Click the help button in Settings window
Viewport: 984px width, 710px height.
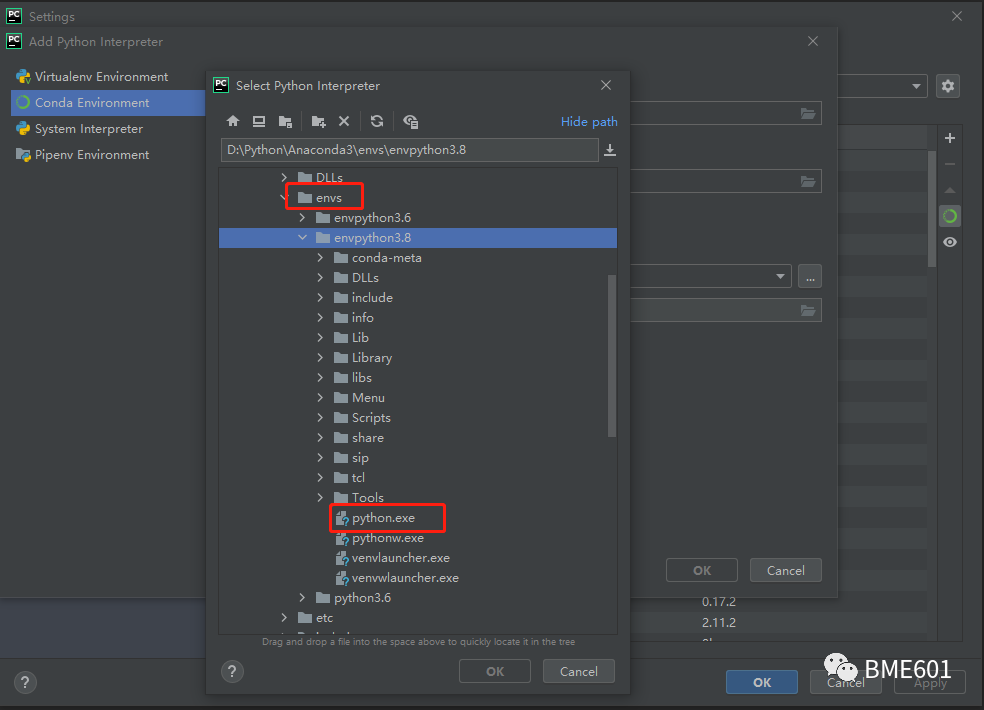coord(25,682)
